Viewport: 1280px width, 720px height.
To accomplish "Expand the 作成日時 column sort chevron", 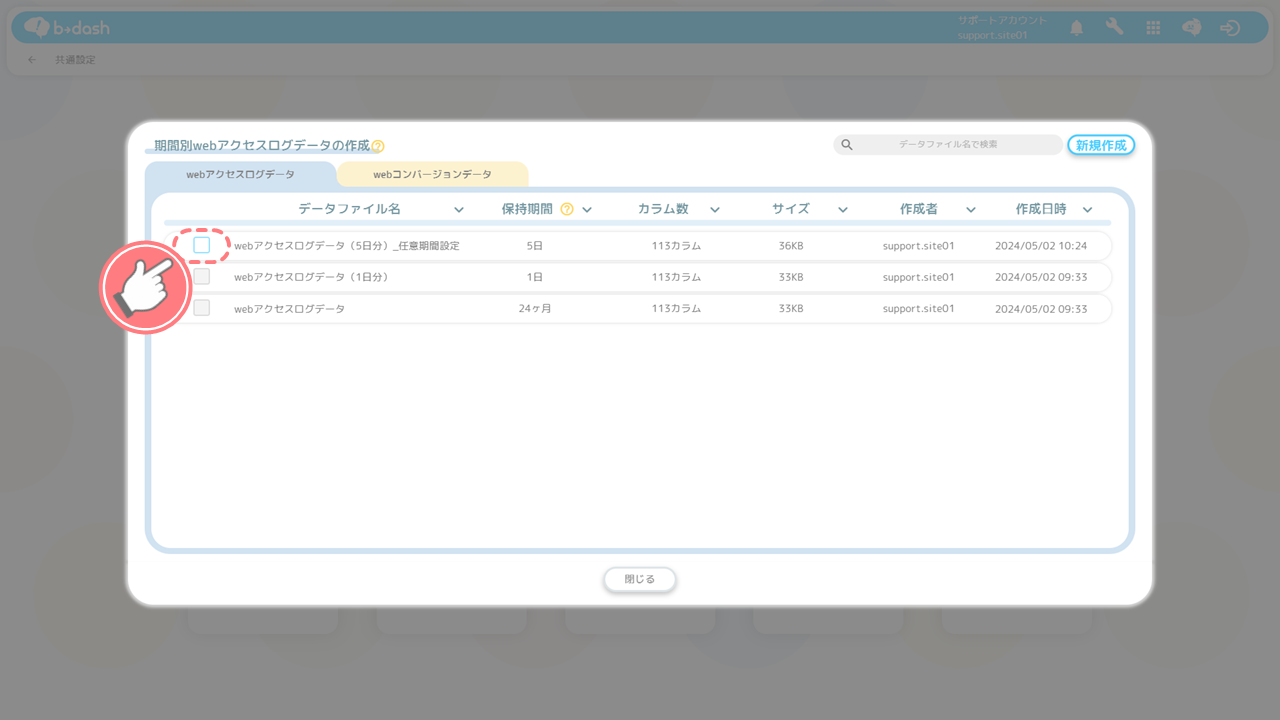I will (1088, 210).
